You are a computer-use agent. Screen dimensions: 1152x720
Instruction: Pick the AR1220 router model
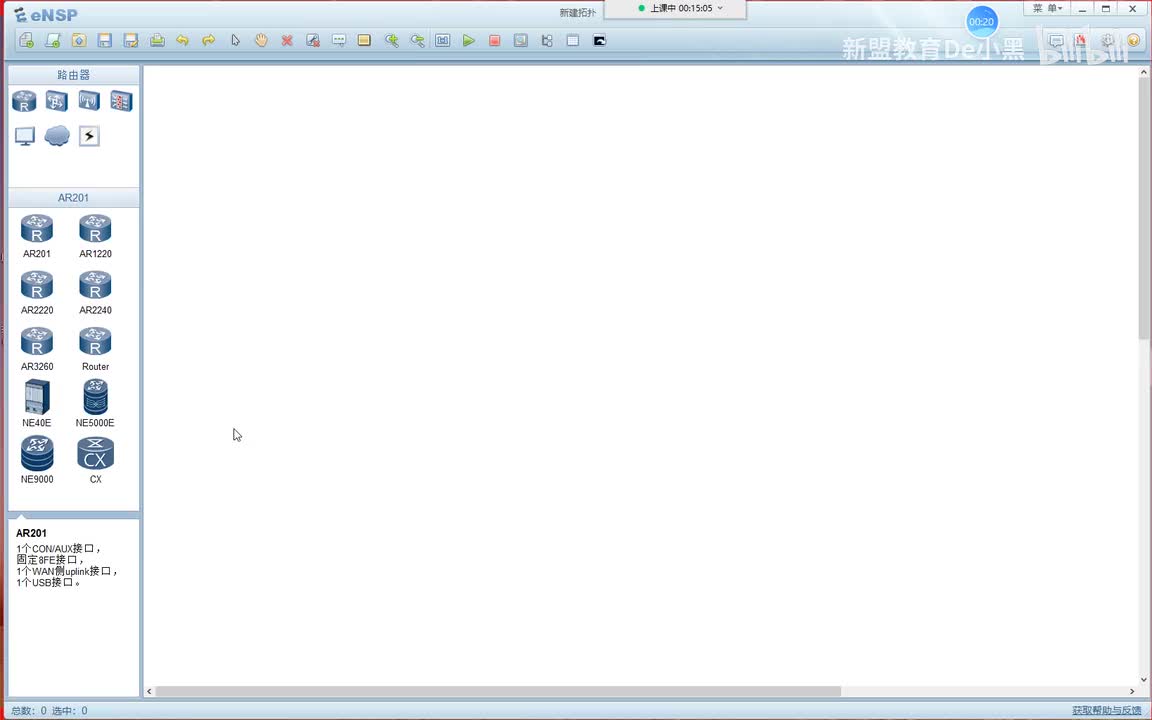pos(96,237)
